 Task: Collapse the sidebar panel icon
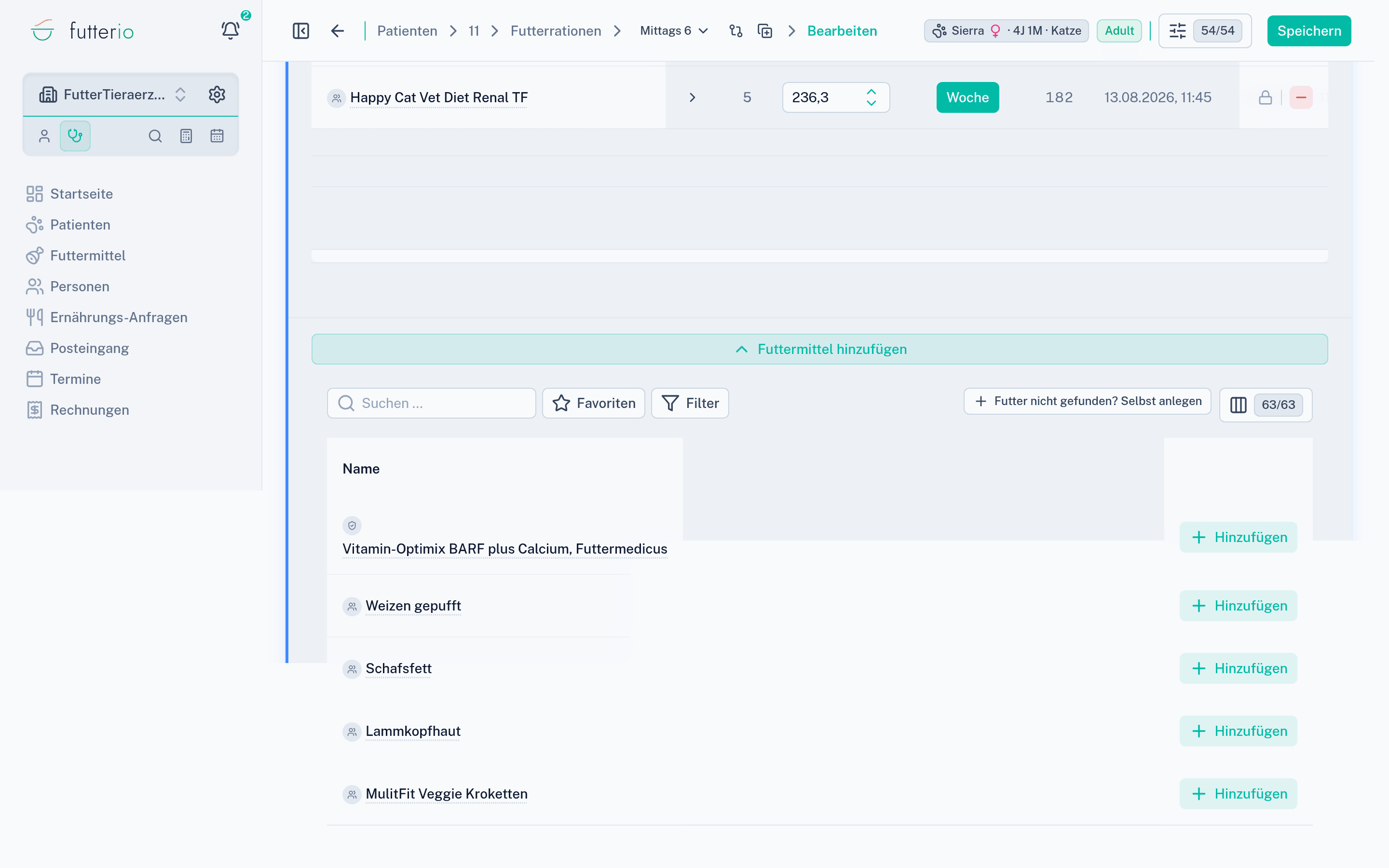301,30
